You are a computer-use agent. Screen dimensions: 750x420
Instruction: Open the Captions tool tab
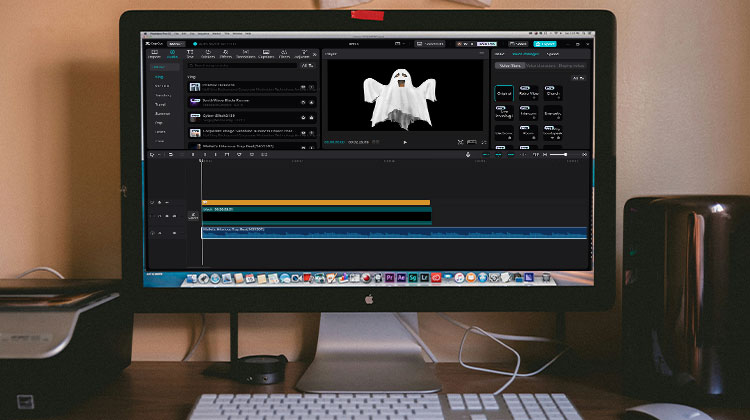click(x=266, y=55)
